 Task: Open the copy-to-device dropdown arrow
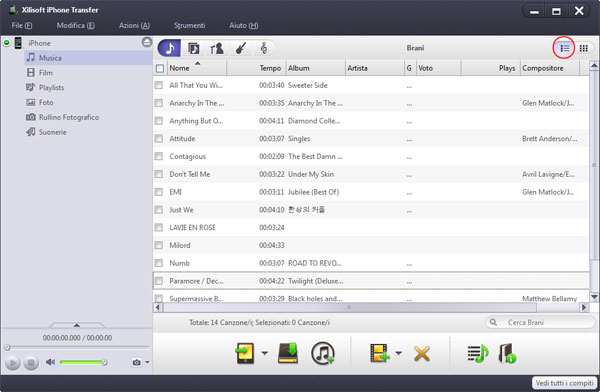(x=264, y=353)
